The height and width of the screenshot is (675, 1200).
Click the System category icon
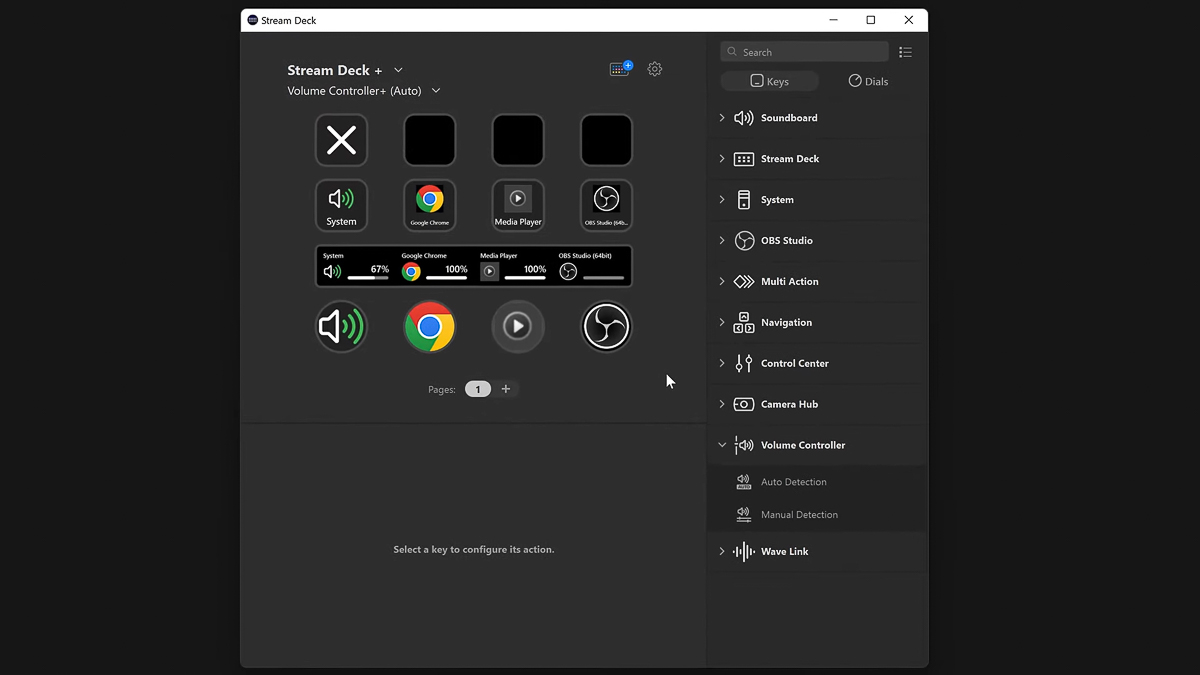point(744,200)
